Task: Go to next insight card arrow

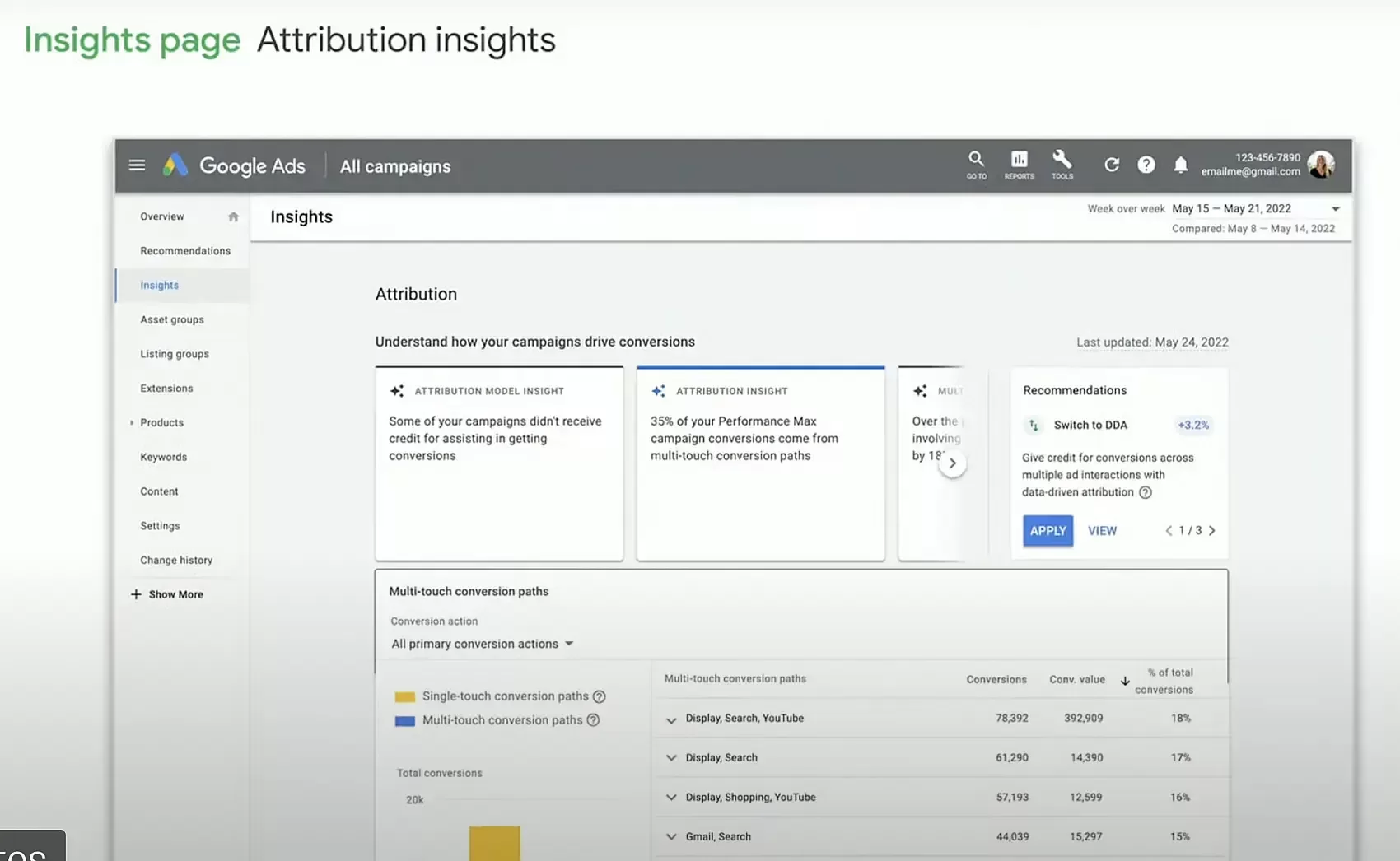Action: coord(952,463)
